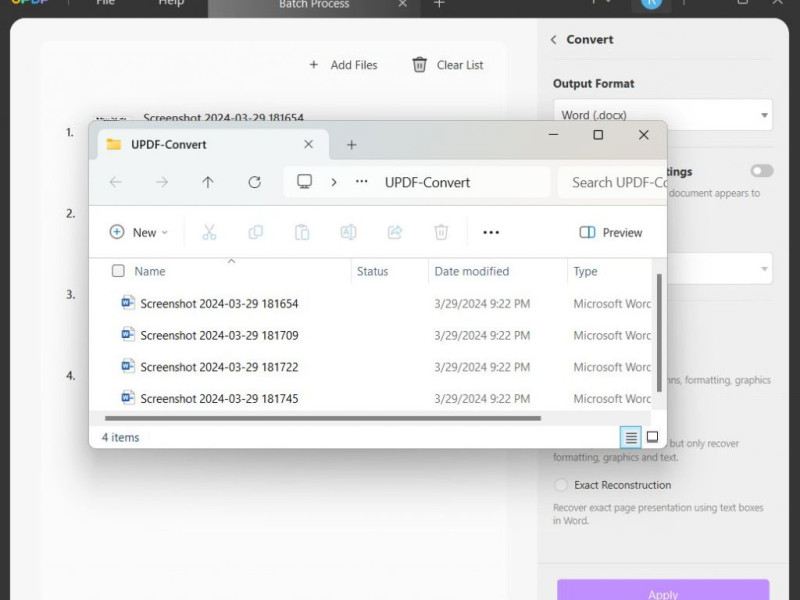The image size is (800, 600).
Task: Click the user avatar in UPDF title bar
Action: coord(652,3)
